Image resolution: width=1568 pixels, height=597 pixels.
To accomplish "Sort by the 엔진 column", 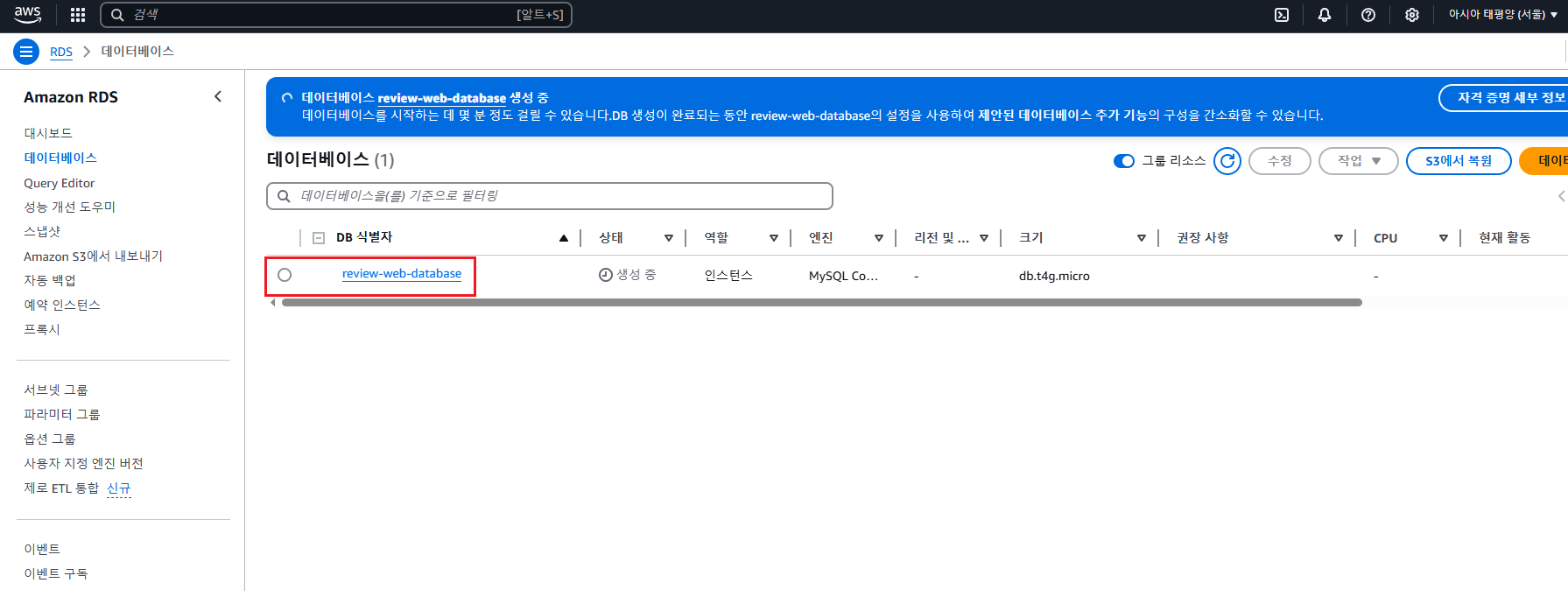I will coord(879,238).
